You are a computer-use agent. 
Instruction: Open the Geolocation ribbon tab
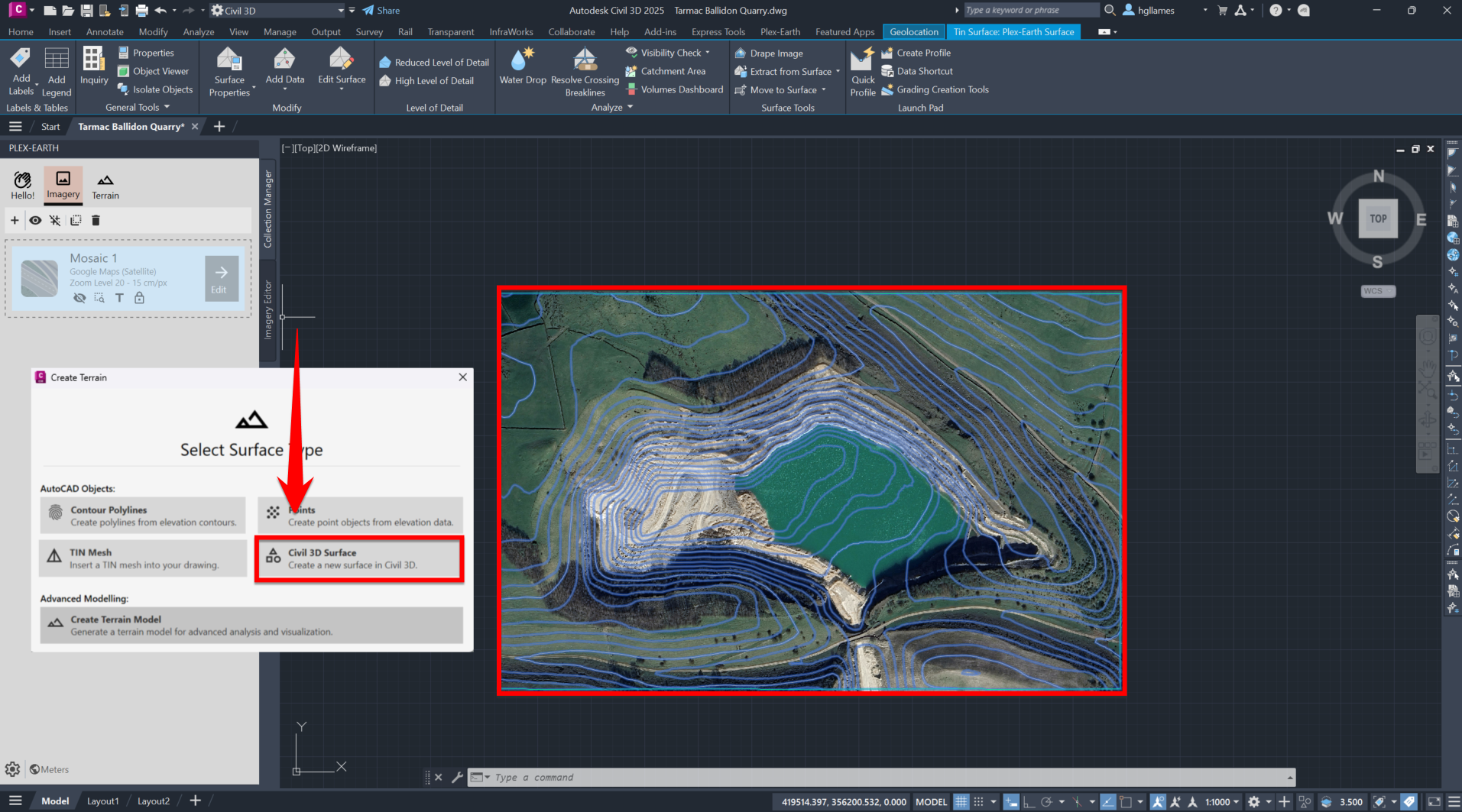[x=914, y=32]
